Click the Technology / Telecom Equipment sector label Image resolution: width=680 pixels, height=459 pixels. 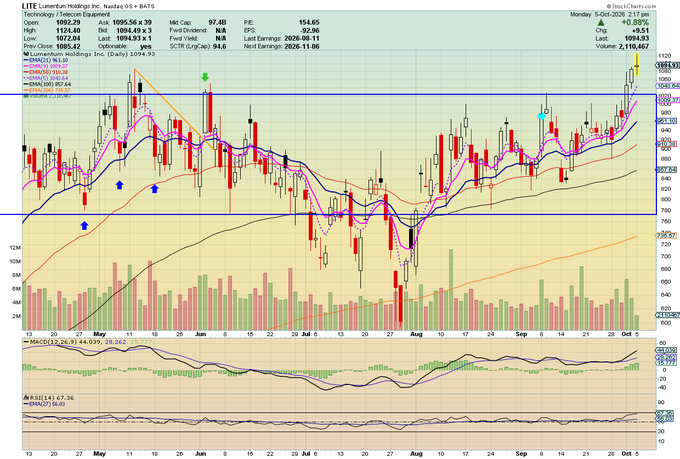tap(67, 14)
